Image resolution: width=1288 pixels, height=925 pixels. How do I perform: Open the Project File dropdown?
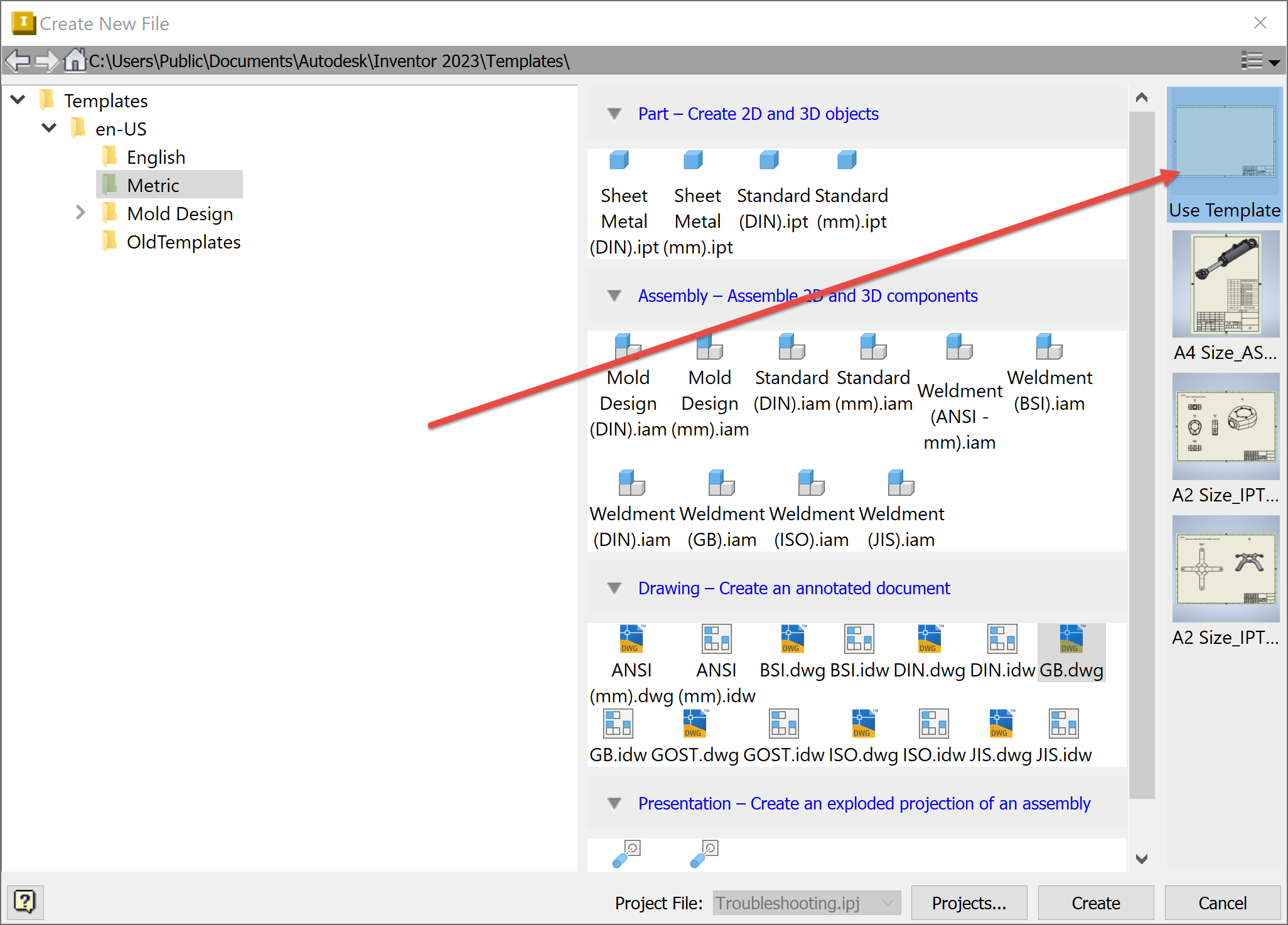pos(887,902)
